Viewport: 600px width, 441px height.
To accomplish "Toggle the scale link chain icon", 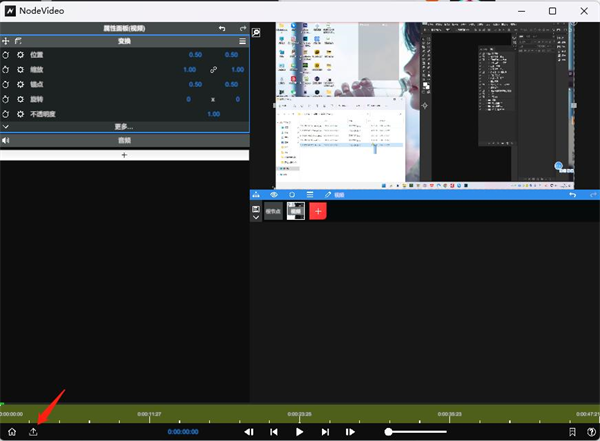I will tap(213, 70).
